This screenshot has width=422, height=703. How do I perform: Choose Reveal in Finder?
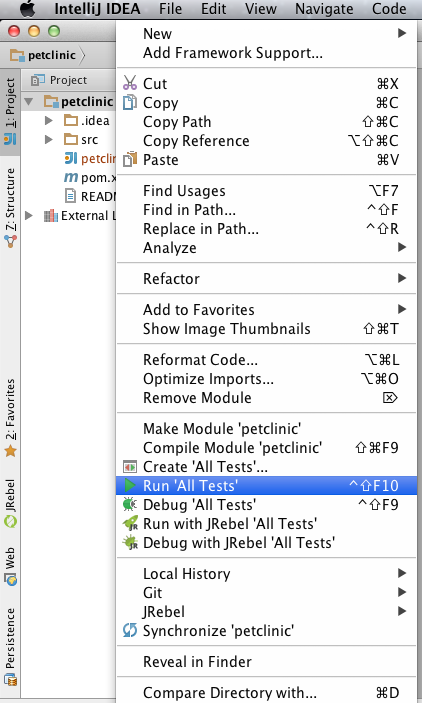266,661
